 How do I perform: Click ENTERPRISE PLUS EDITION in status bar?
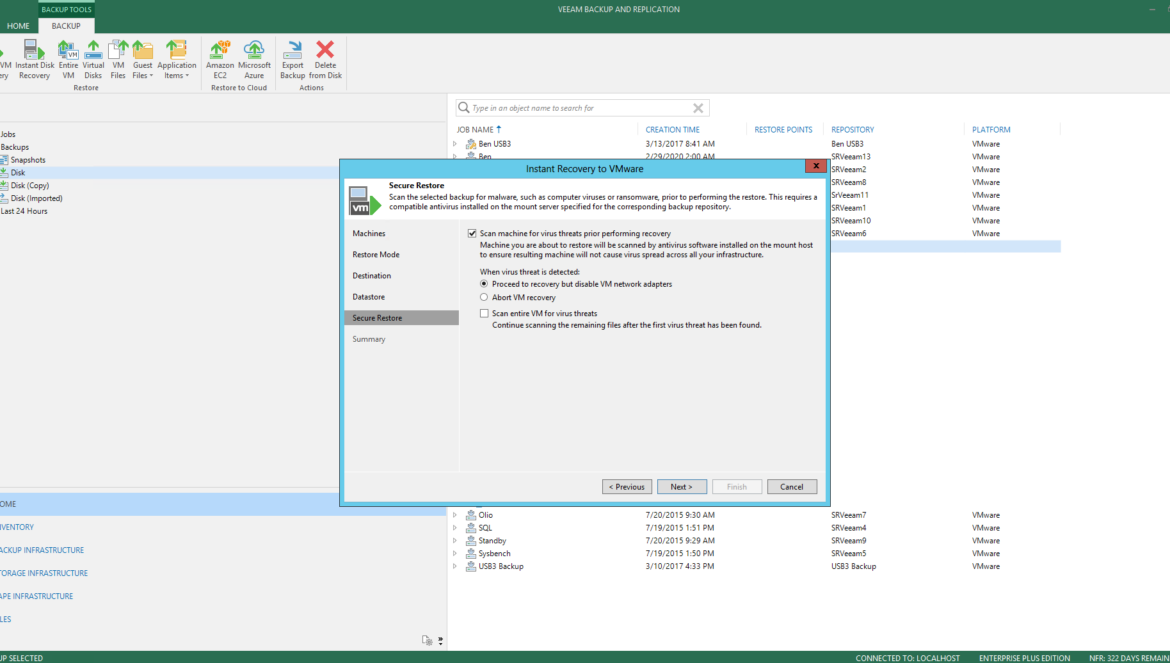click(x=1024, y=658)
